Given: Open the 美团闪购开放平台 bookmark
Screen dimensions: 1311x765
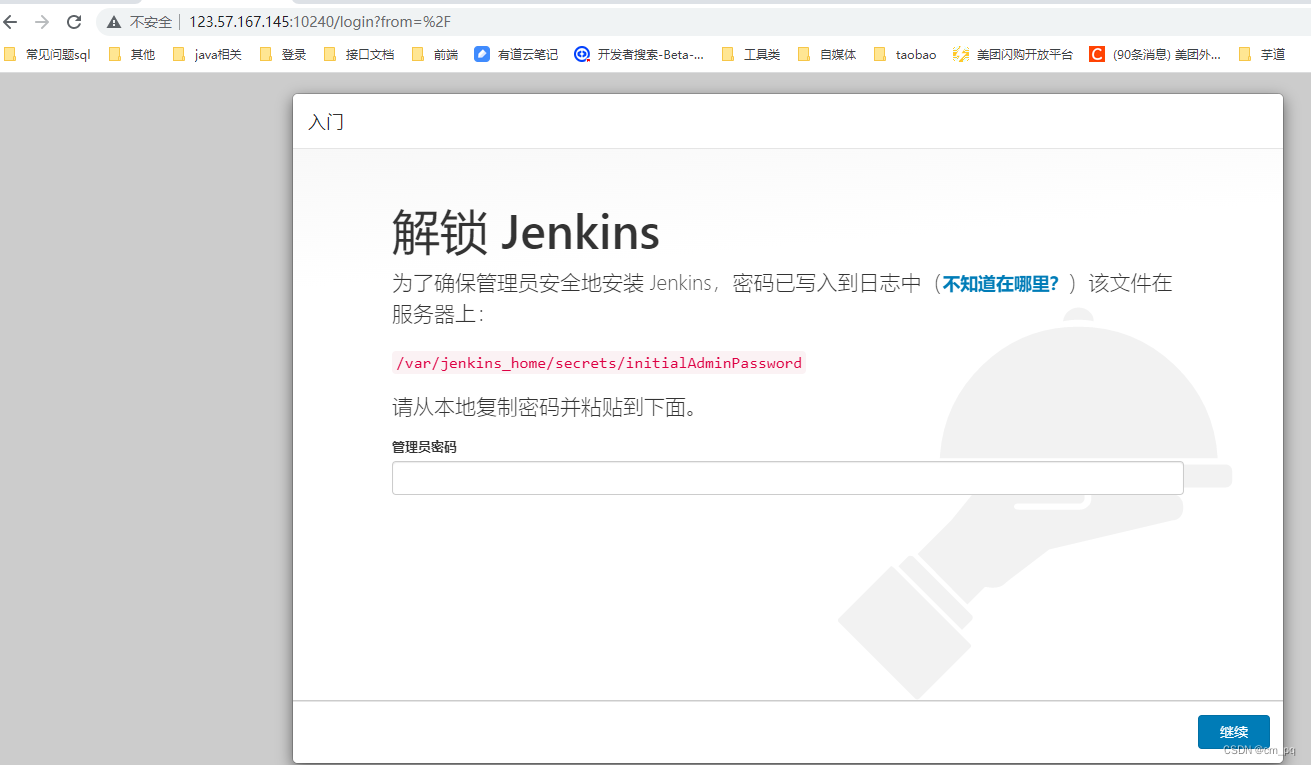Looking at the screenshot, I should coord(1013,55).
